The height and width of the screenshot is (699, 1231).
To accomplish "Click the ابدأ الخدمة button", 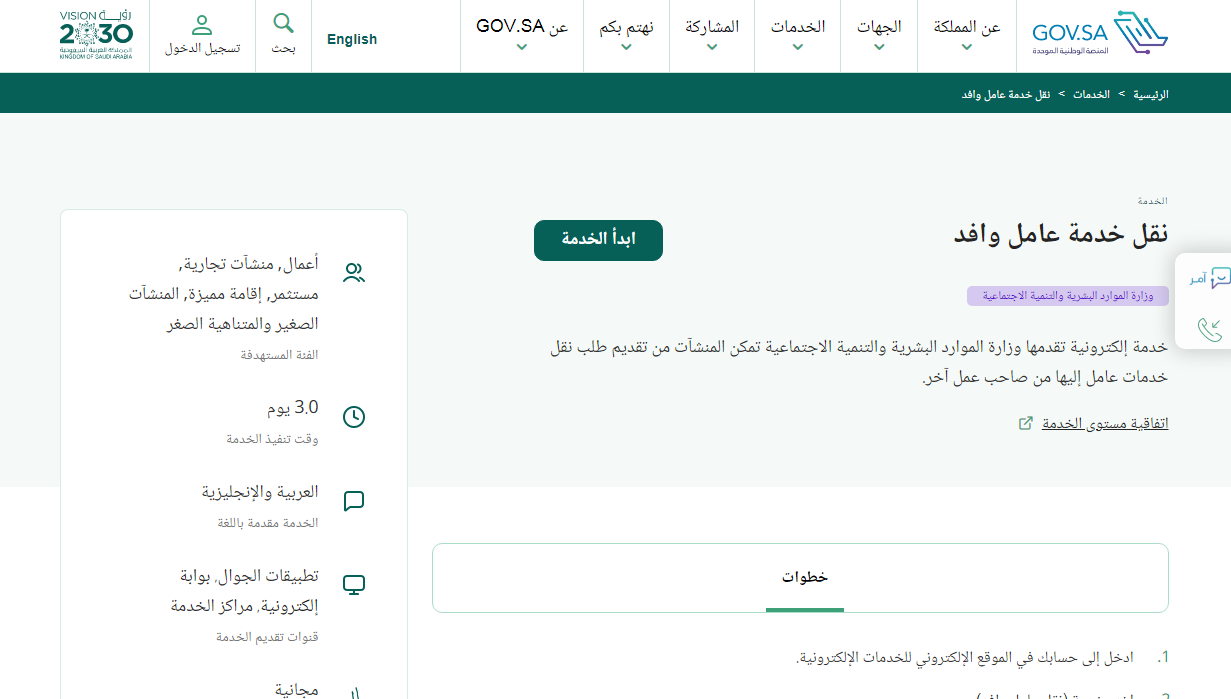I will click(598, 240).
